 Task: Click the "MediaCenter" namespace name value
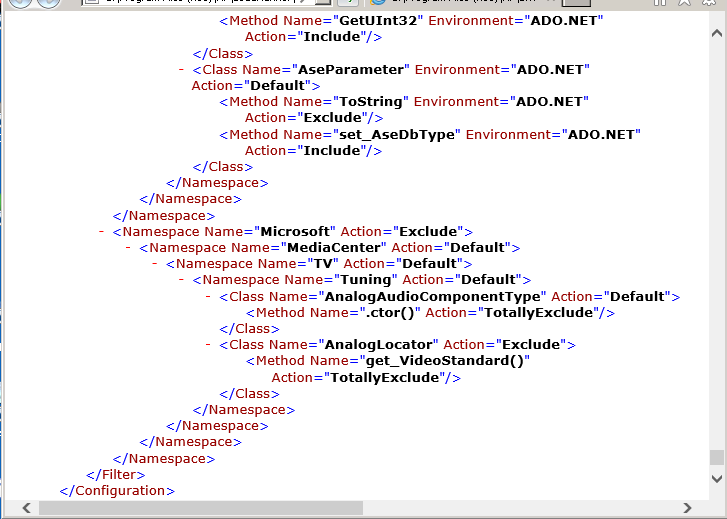click(334, 248)
